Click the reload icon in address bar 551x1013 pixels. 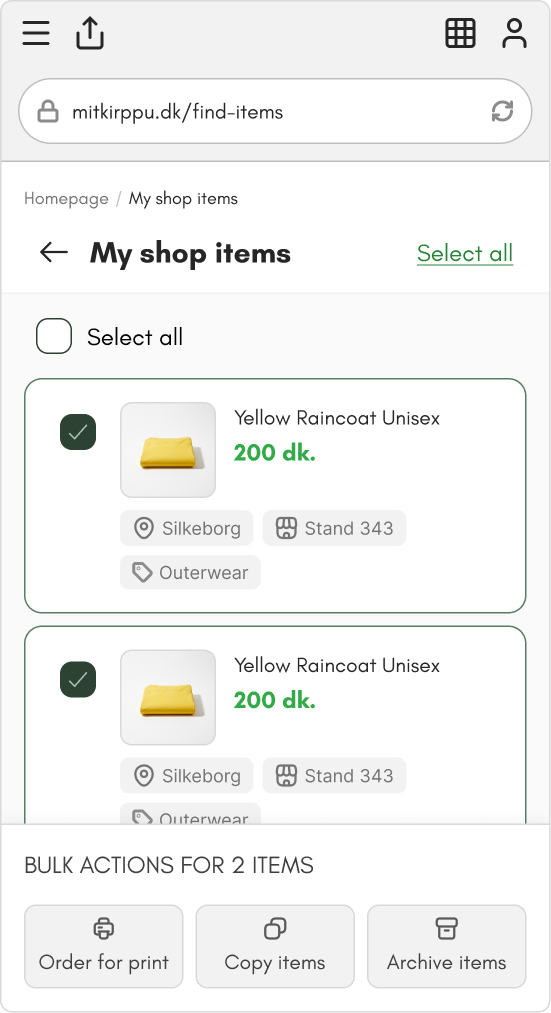[502, 112]
